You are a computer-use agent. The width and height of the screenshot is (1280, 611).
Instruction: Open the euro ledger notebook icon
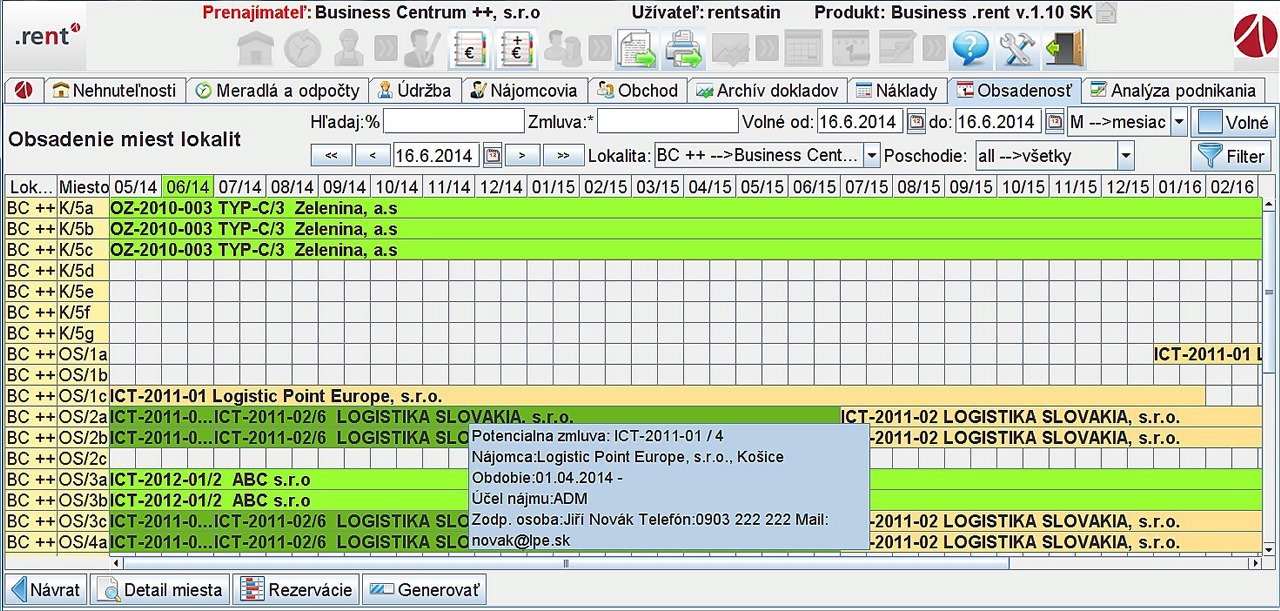point(468,48)
